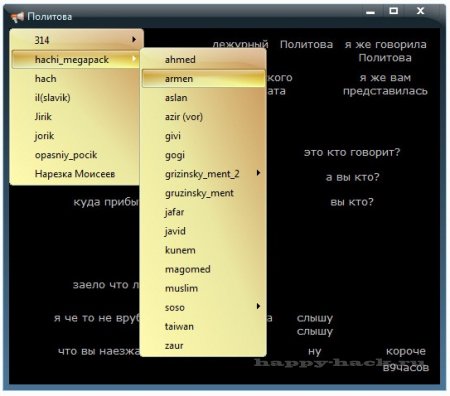Play the phrase 'это кто говорит?'
Image resolution: width=450 pixels, height=396 pixels.
(352, 152)
